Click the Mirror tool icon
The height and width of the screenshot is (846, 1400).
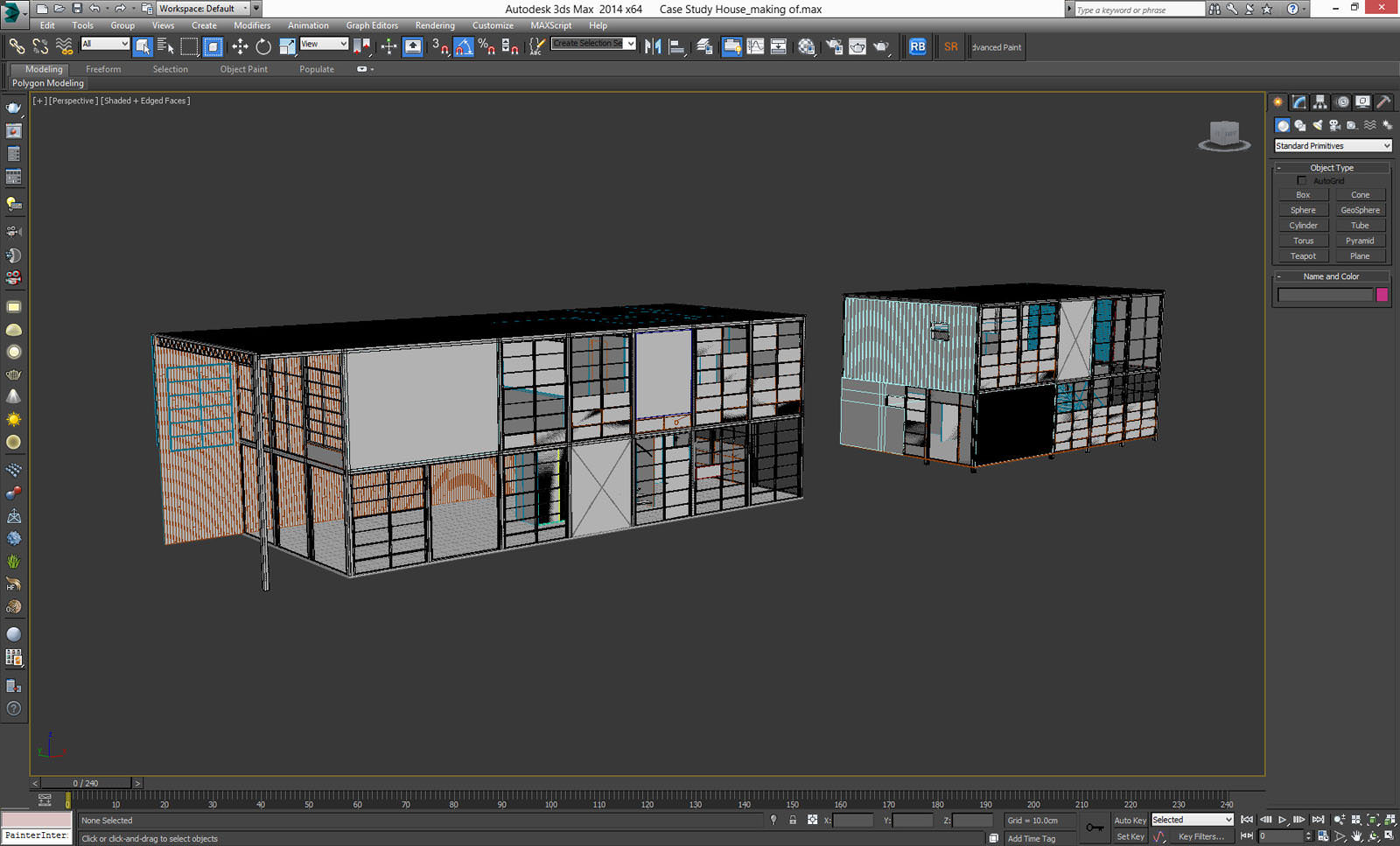coord(653,46)
